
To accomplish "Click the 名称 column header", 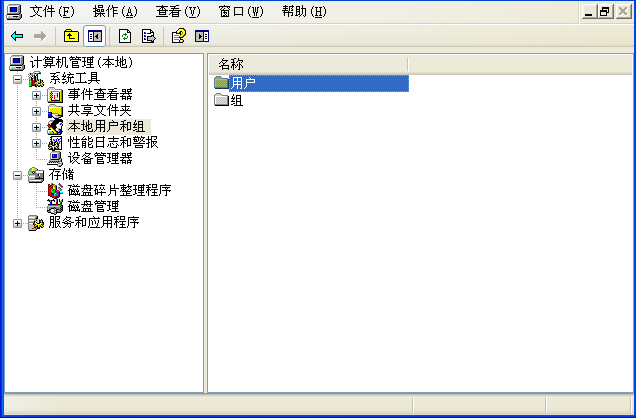I will click(x=309, y=64).
